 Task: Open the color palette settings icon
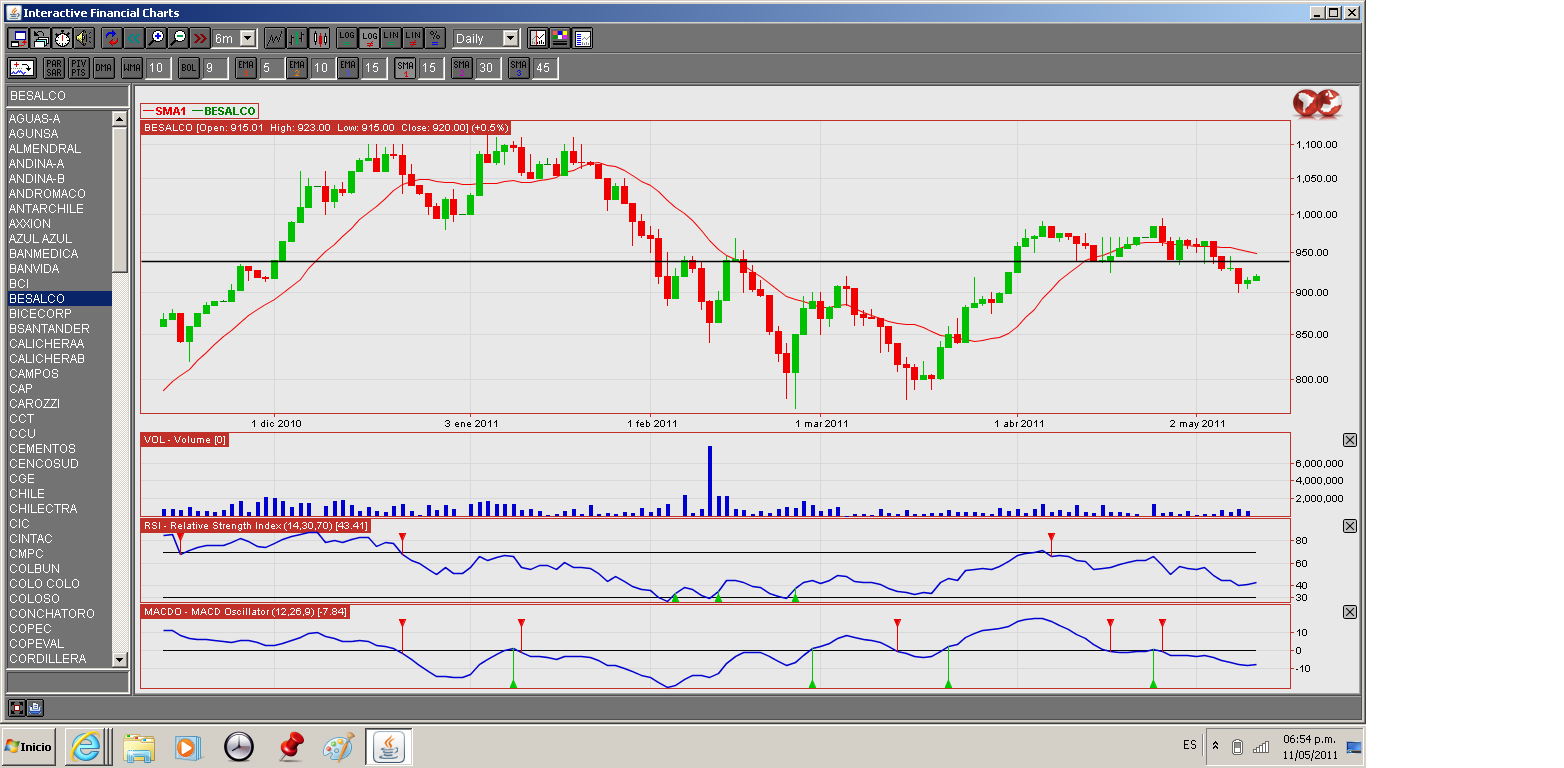[x=561, y=38]
